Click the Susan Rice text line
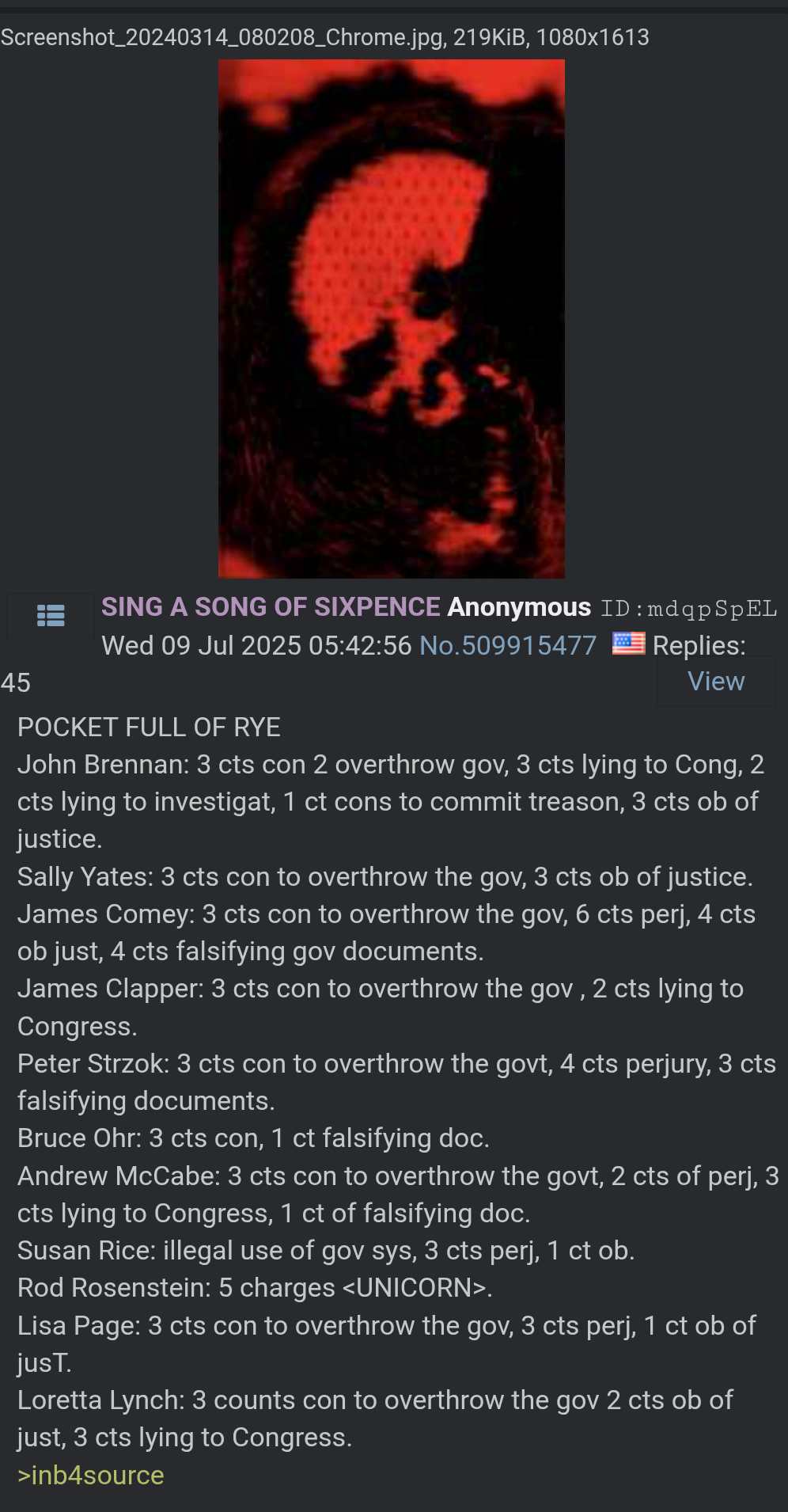 [x=326, y=1251]
